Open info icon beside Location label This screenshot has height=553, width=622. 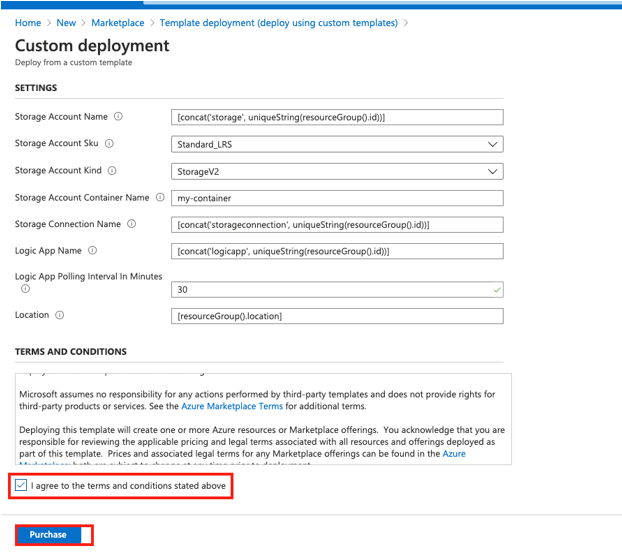coord(60,315)
